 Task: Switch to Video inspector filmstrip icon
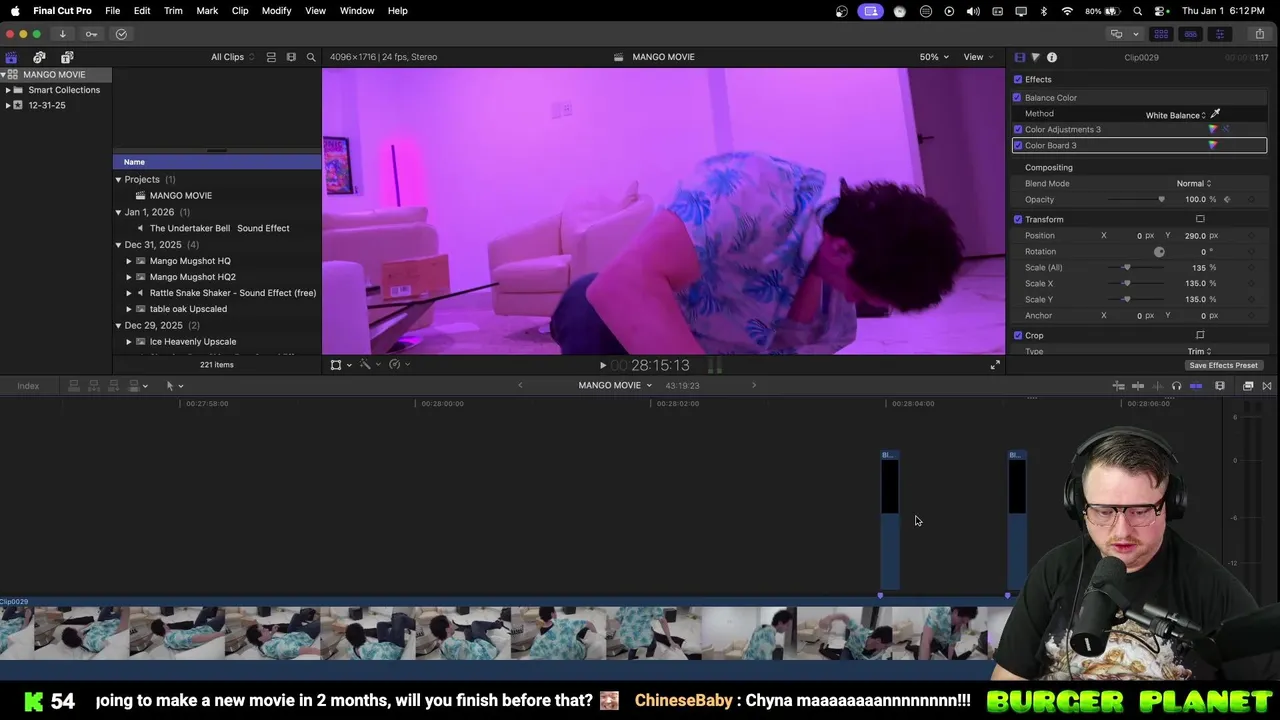click(x=1019, y=57)
